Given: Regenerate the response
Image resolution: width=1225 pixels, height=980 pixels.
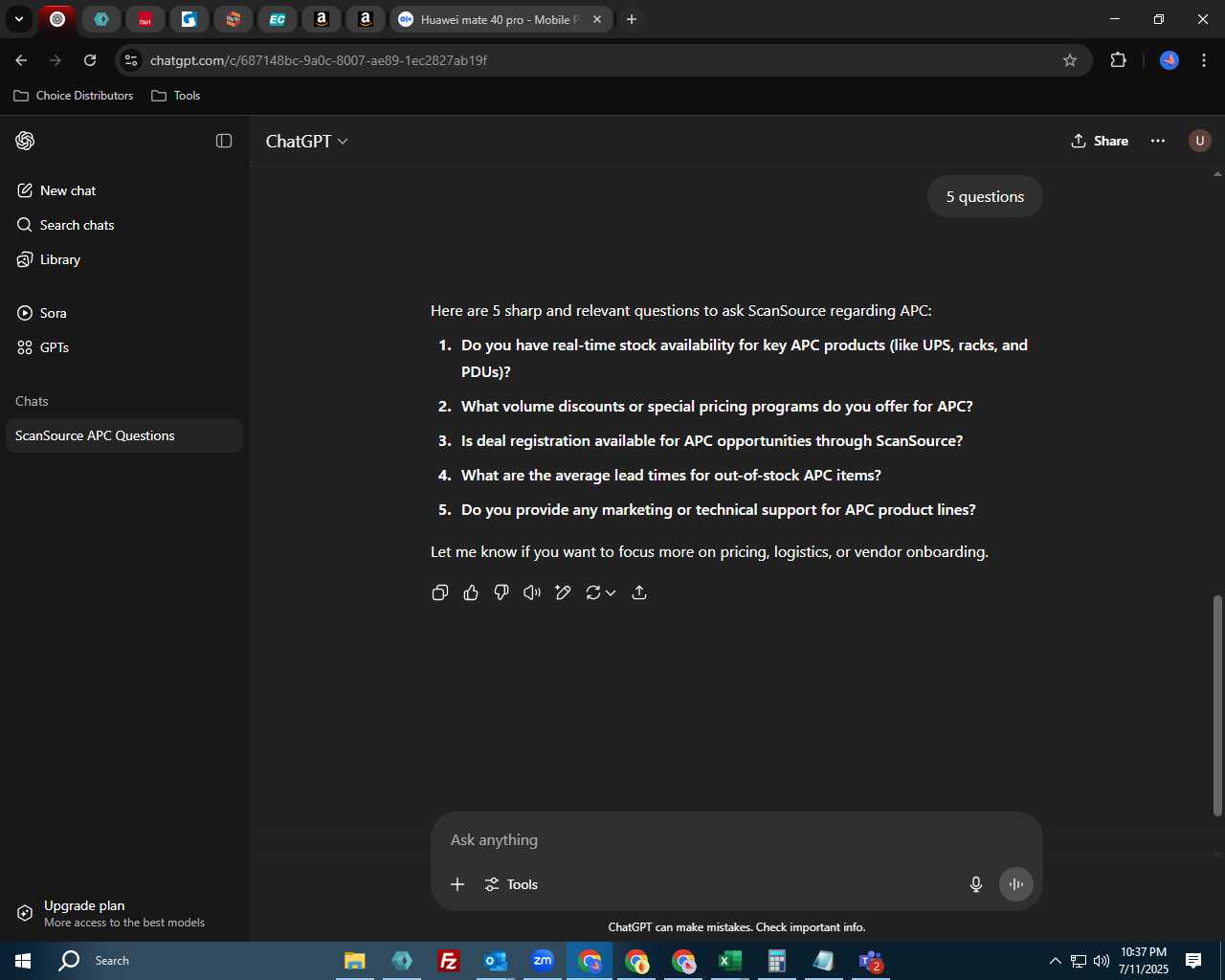Looking at the screenshot, I should point(593,592).
